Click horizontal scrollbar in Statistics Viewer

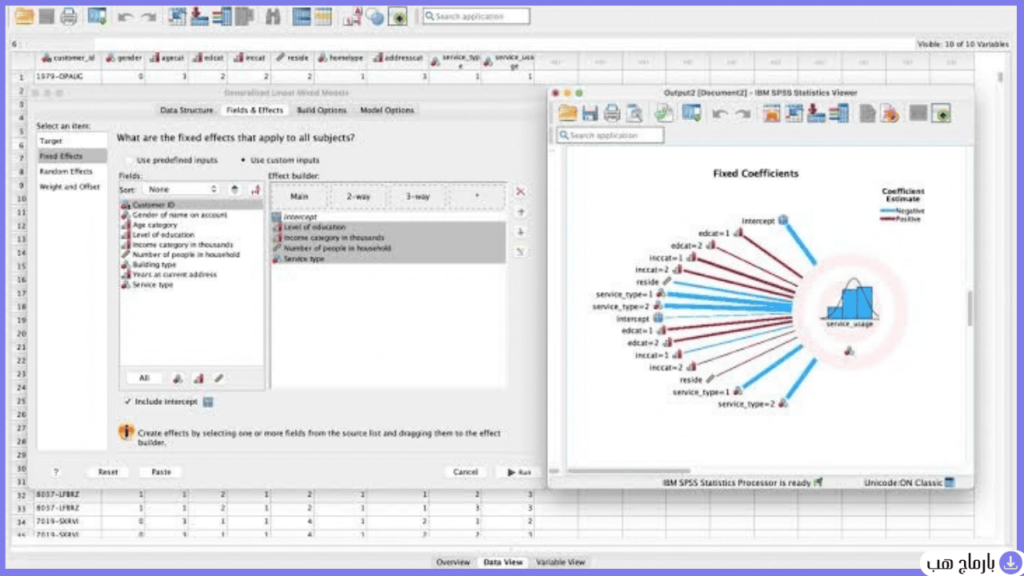tap(628, 470)
